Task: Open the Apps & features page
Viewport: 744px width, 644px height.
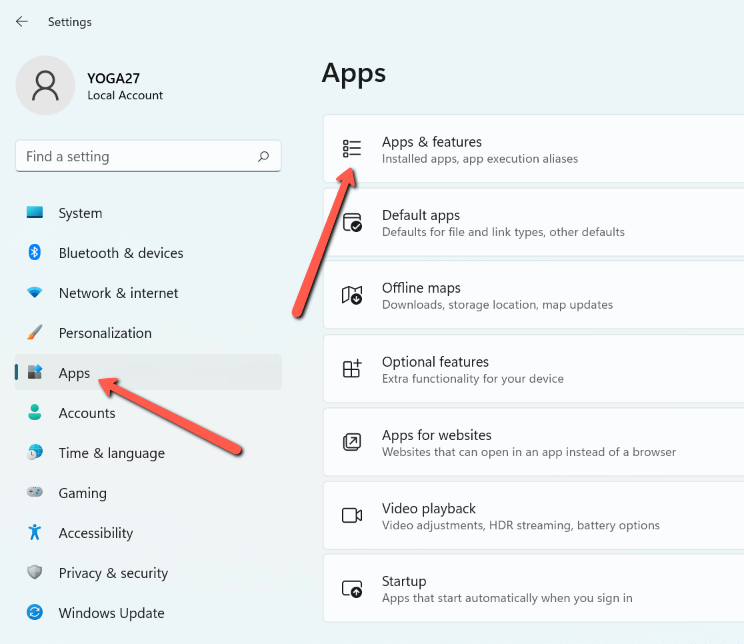Action: [x=534, y=149]
